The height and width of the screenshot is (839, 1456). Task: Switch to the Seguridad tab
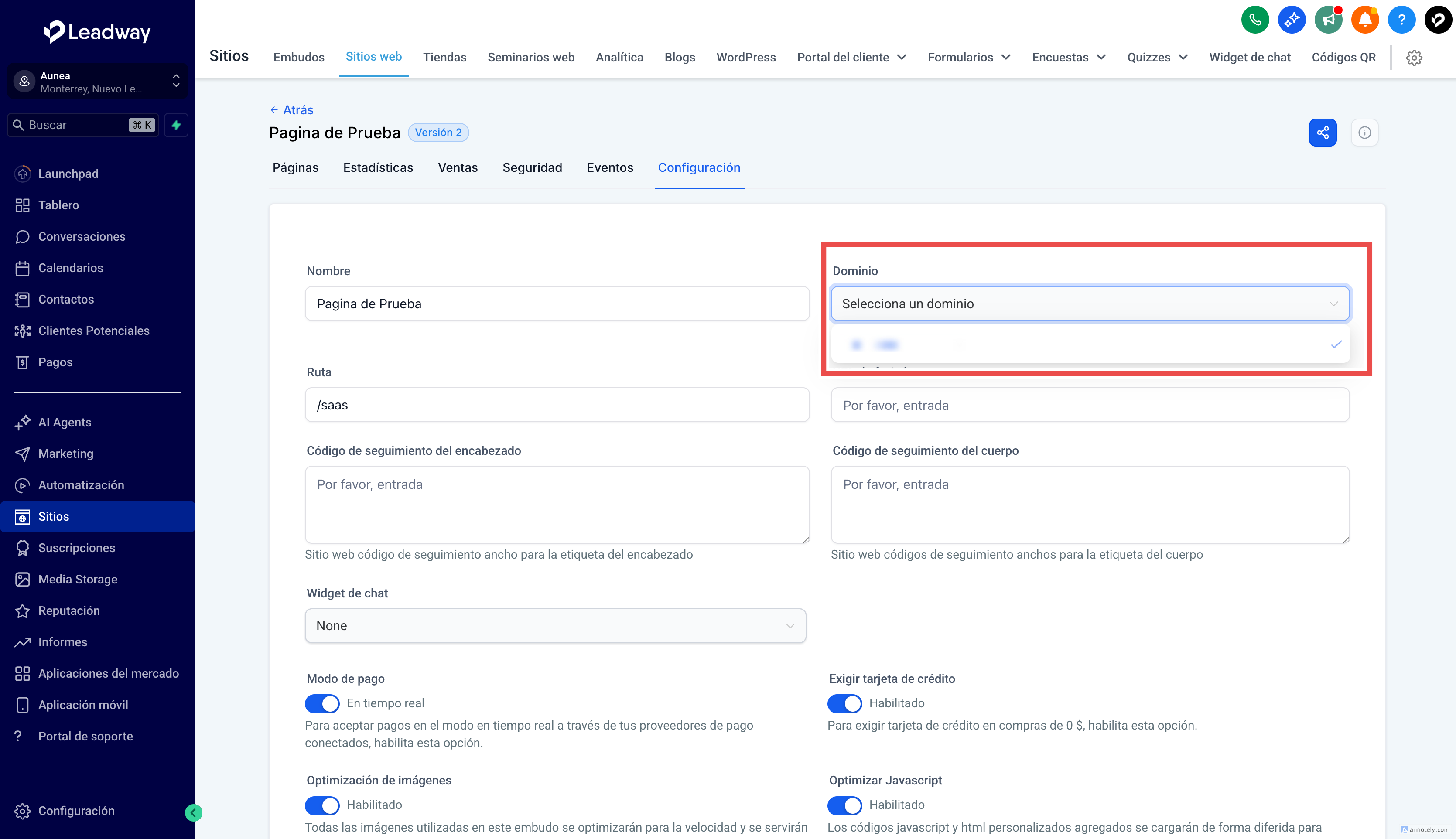(532, 168)
